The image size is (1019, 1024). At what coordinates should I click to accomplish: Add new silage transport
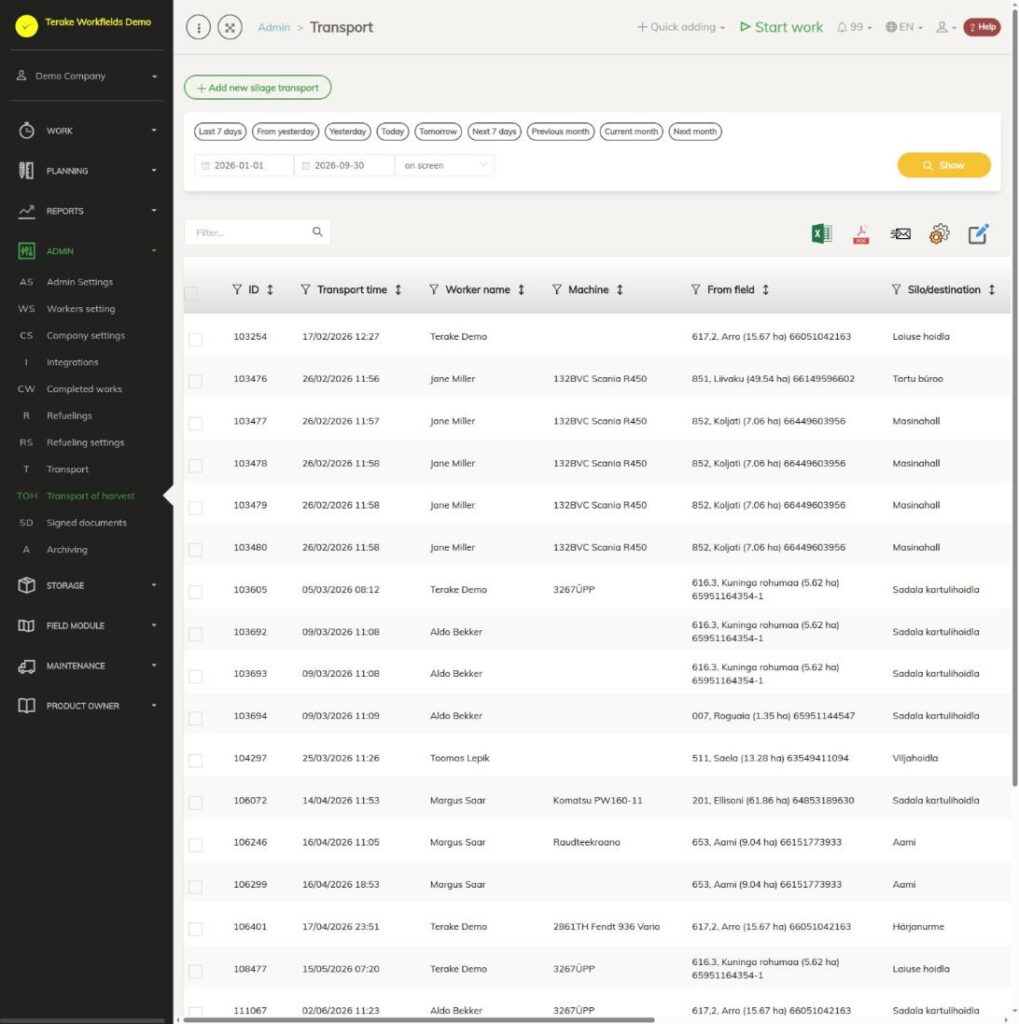(x=257, y=88)
